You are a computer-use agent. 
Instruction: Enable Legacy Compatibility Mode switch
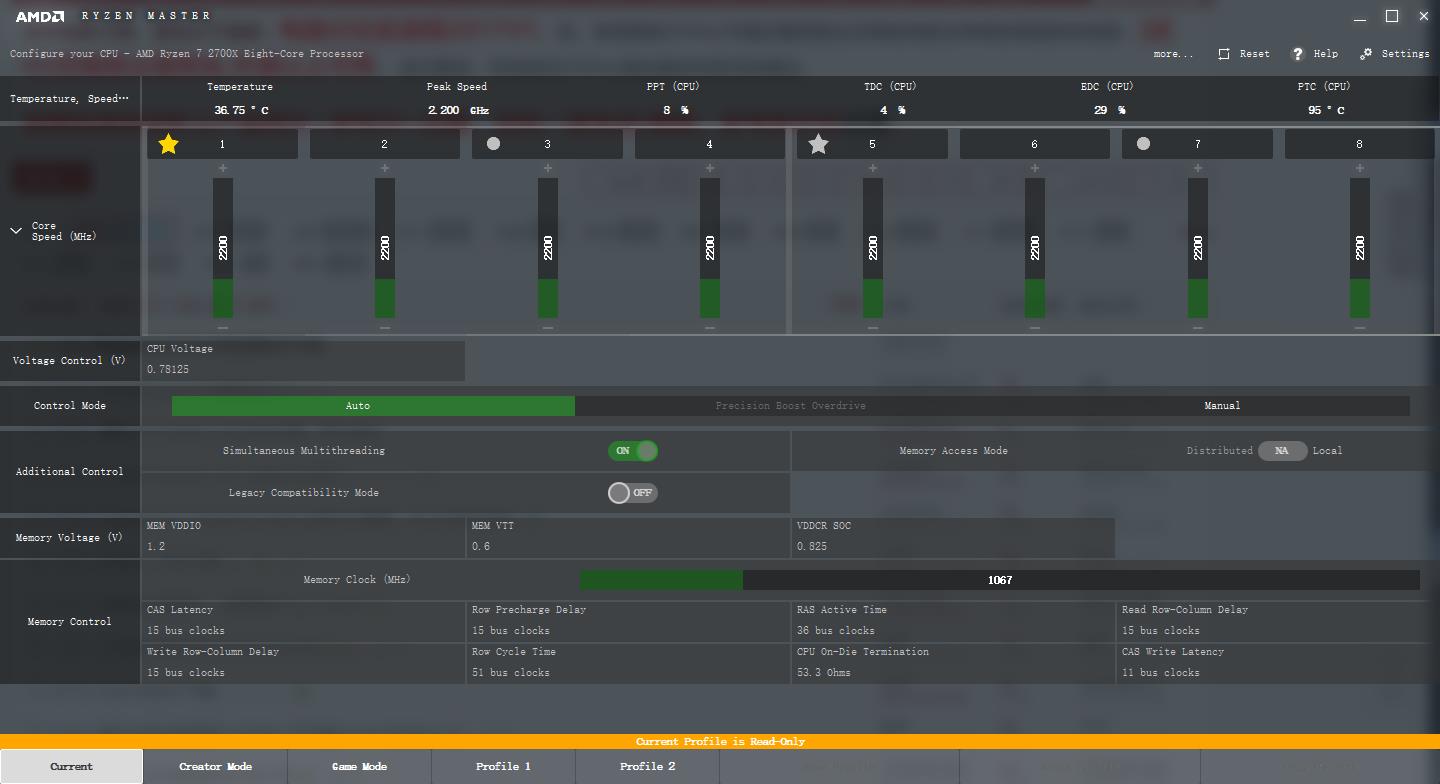point(633,493)
